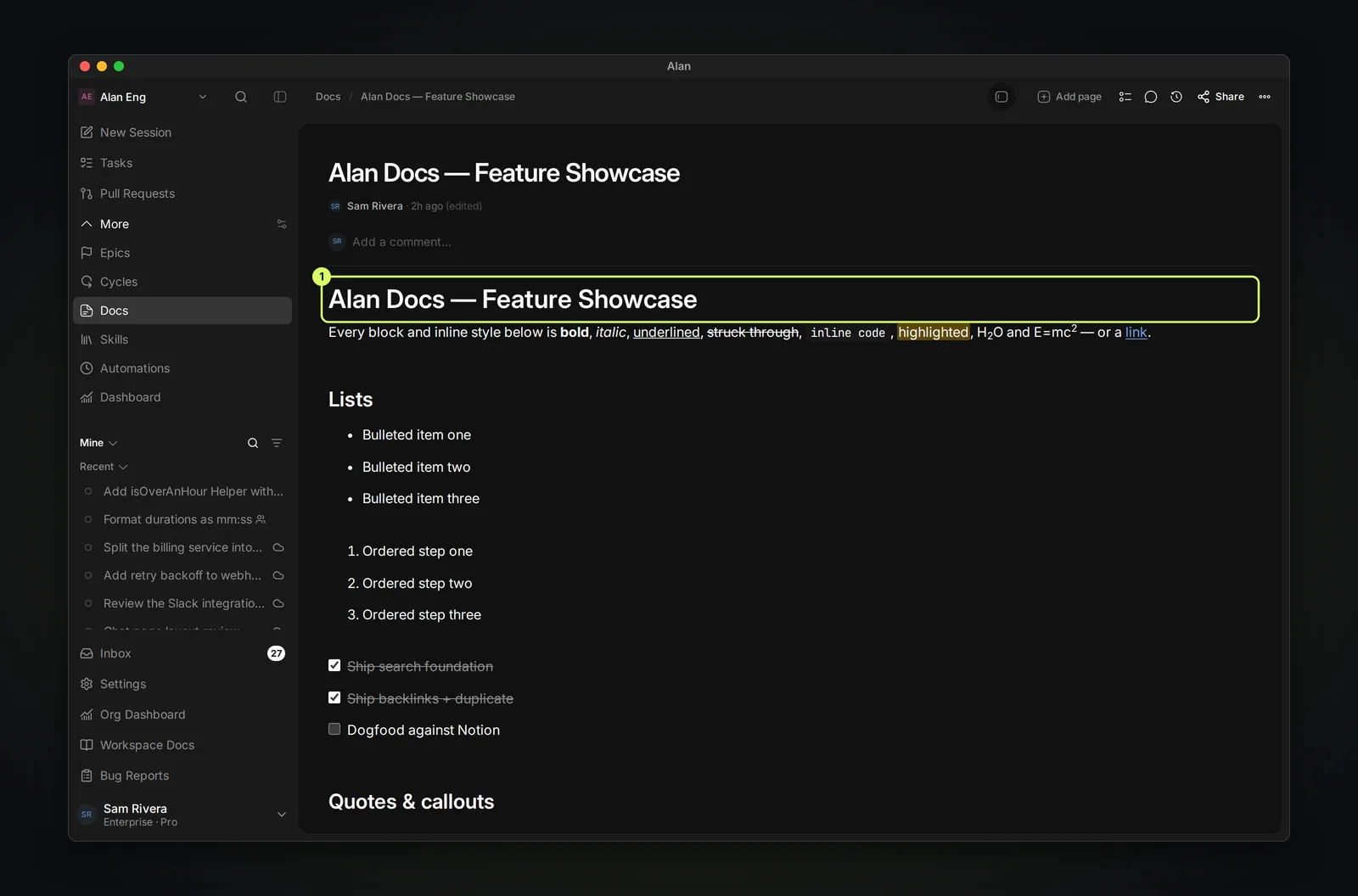The width and height of the screenshot is (1358, 896).
Task: Select Automations in the sidebar
Action: (182, 368)
